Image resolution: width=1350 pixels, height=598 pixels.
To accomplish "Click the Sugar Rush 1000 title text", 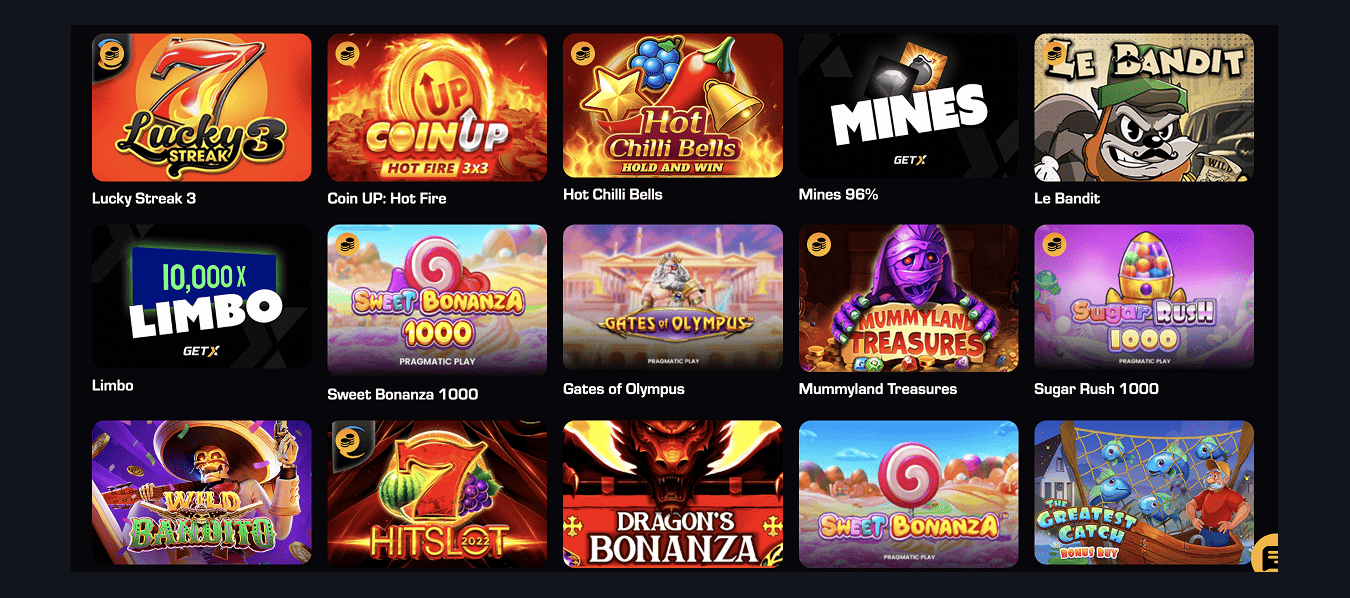I will pos(1096,389).
